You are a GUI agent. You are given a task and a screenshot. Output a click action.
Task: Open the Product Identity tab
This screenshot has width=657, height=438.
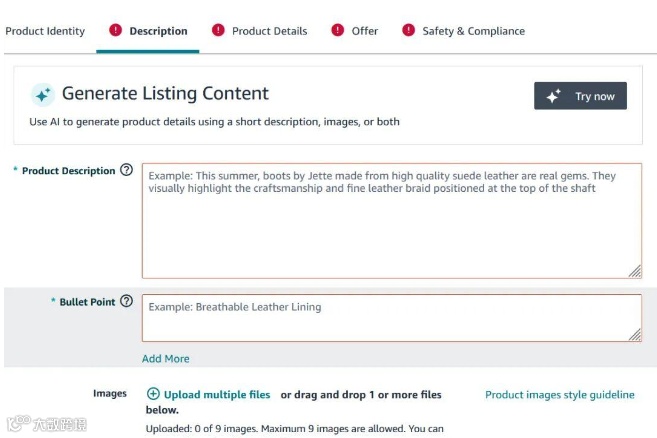[x=45, y=31]
